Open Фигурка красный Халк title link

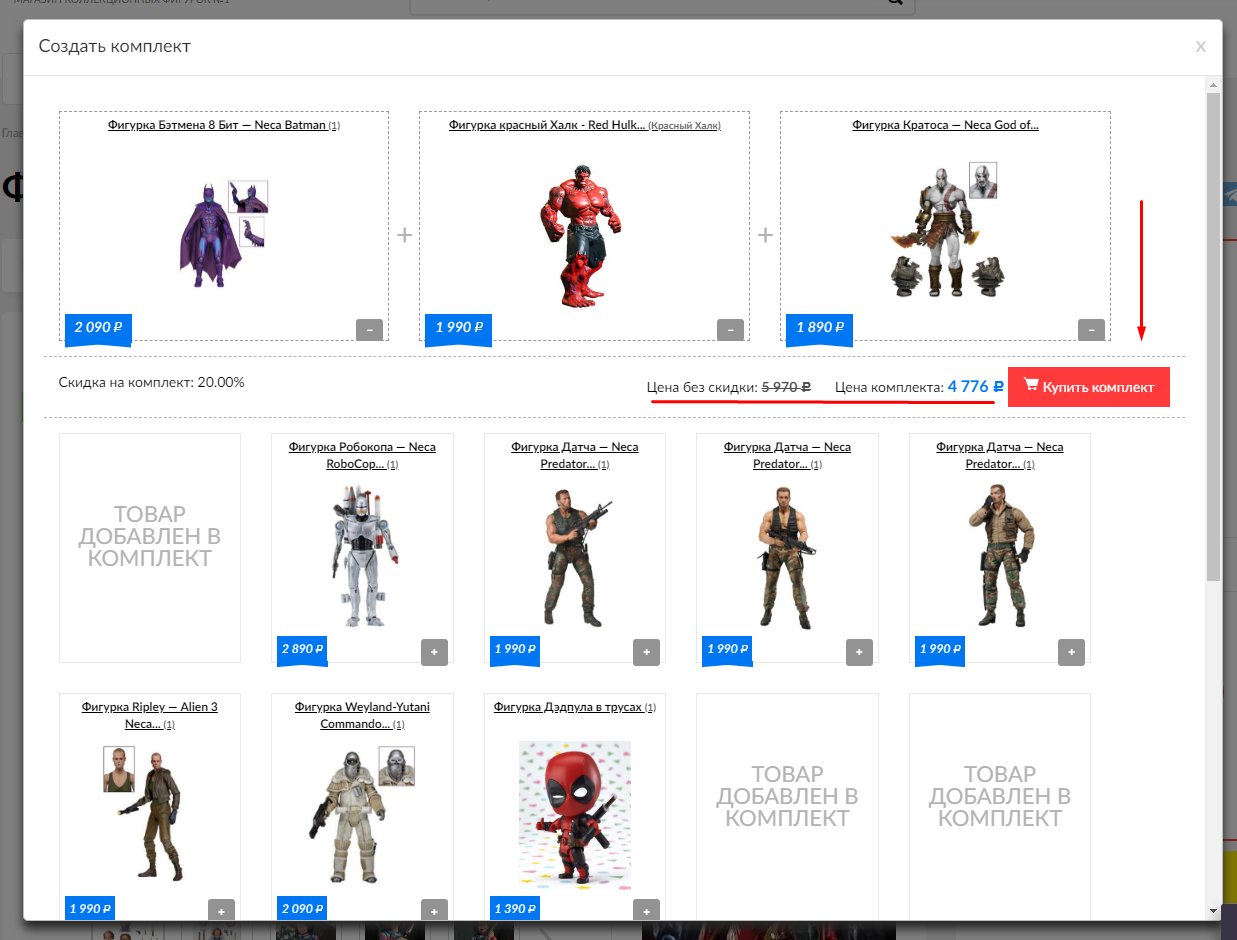(546, 125)
